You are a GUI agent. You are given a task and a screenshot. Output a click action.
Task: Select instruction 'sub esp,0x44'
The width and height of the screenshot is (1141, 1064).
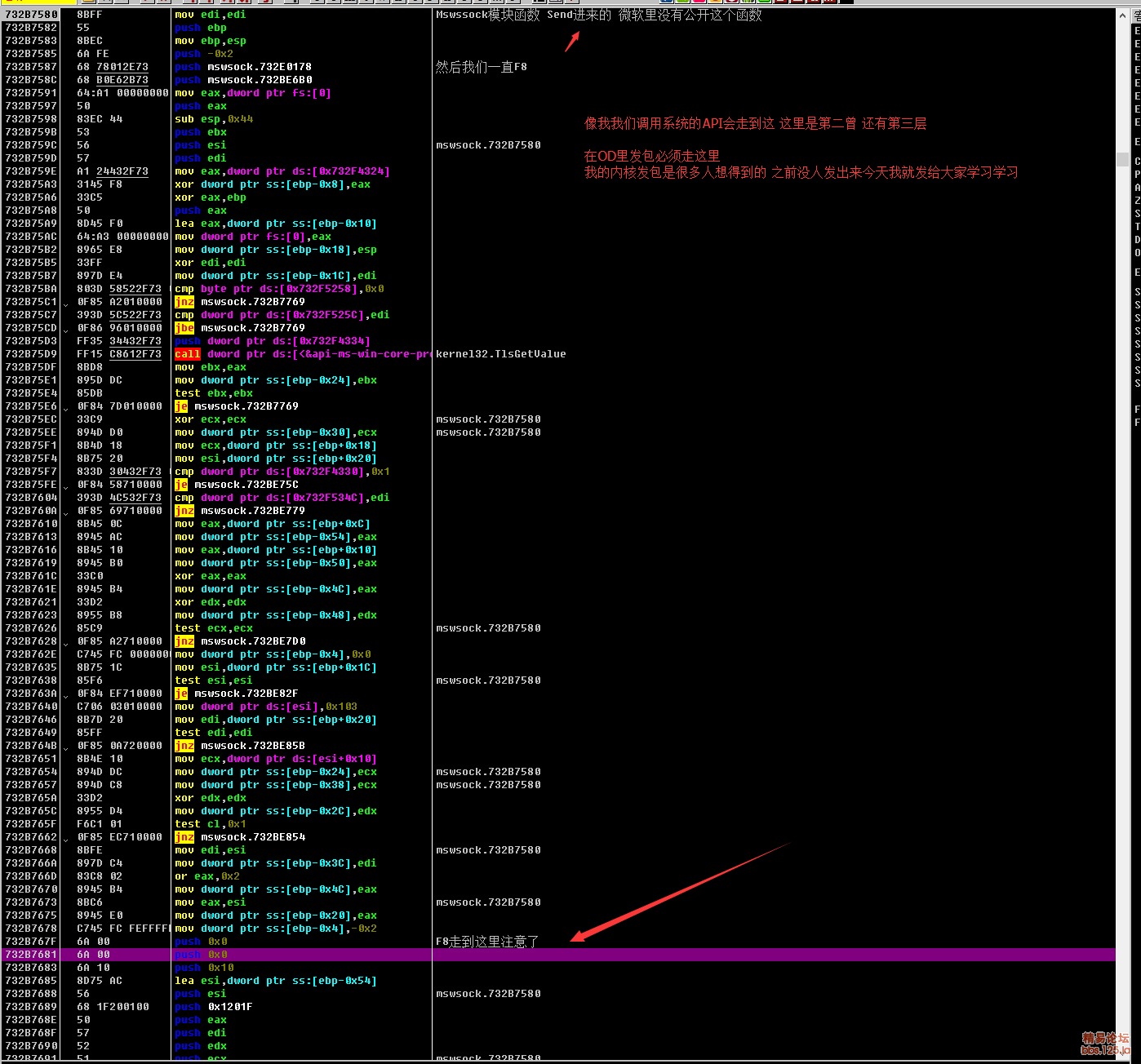tap(214, 119)
